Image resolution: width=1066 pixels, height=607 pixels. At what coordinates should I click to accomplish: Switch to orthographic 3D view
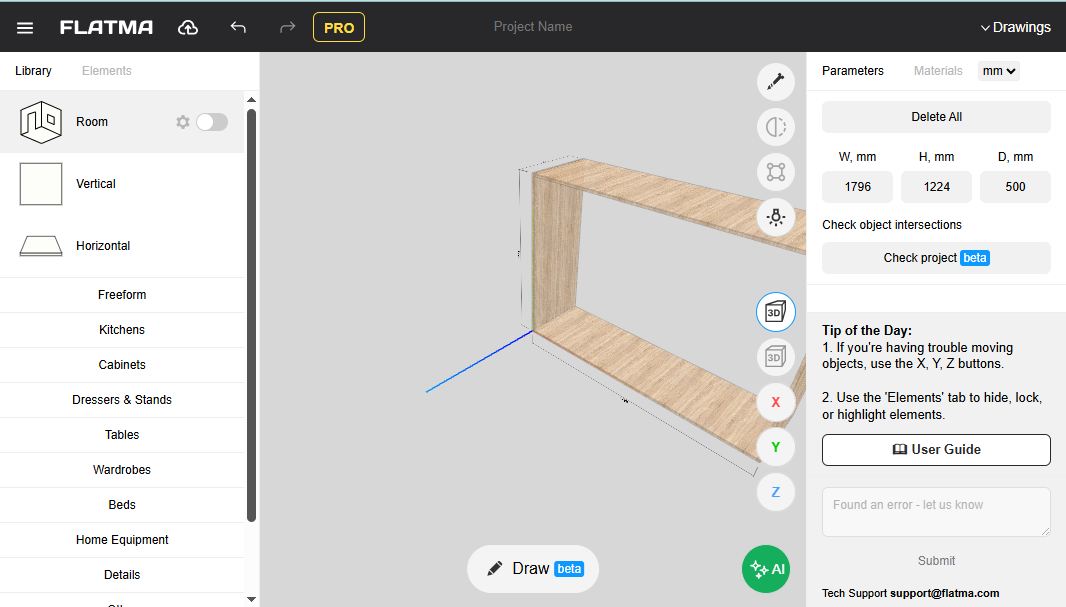pos(776,356)
